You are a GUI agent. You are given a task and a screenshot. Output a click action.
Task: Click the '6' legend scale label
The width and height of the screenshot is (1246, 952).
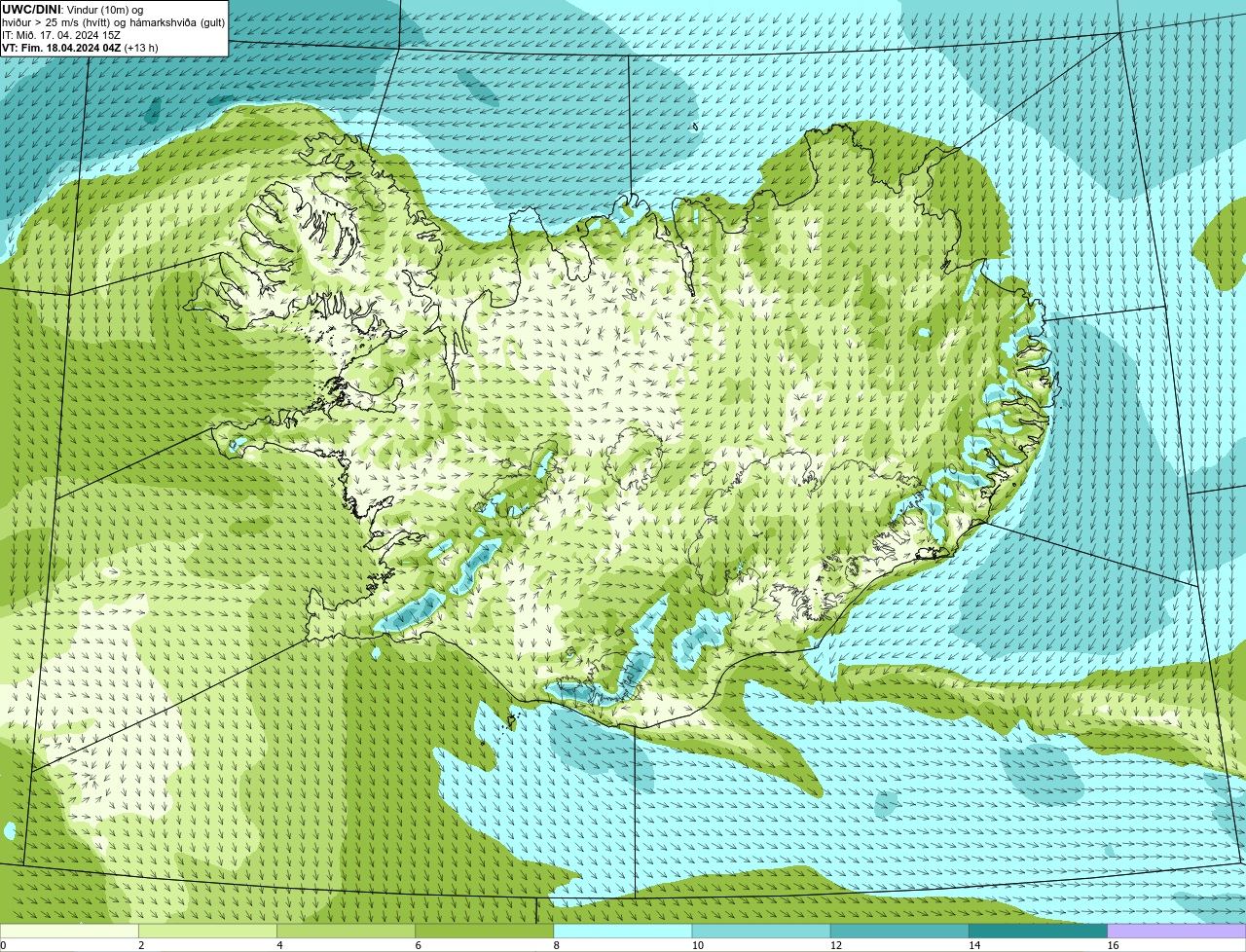[418, 945]
